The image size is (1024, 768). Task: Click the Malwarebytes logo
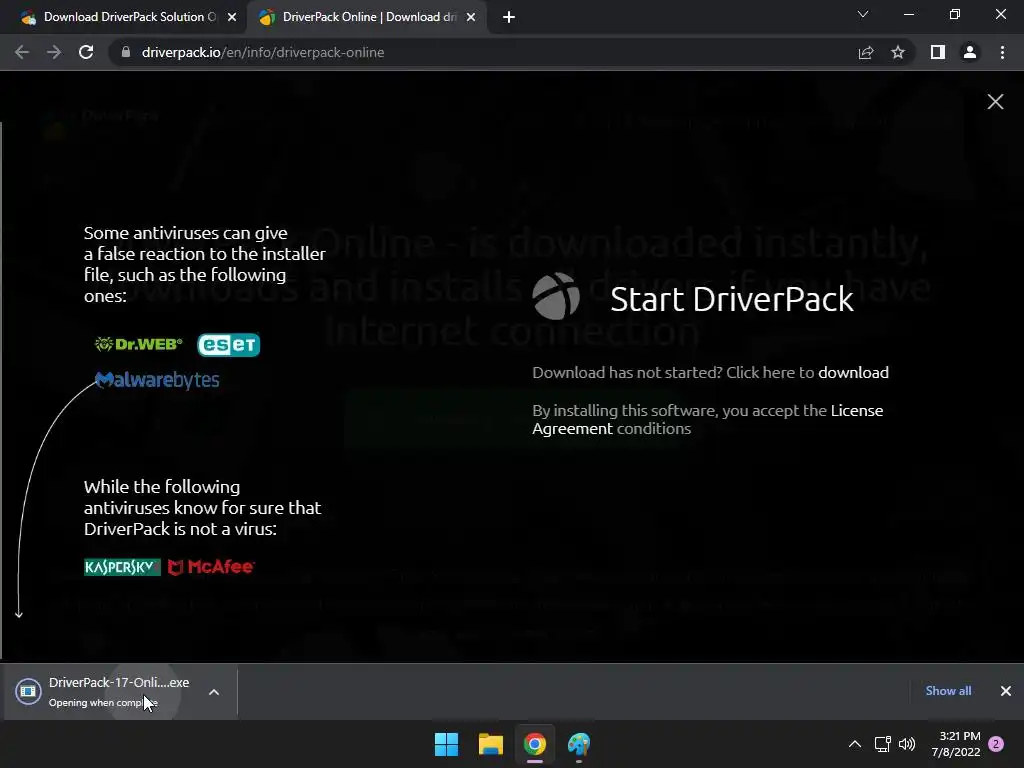click(x=157, y=380)
